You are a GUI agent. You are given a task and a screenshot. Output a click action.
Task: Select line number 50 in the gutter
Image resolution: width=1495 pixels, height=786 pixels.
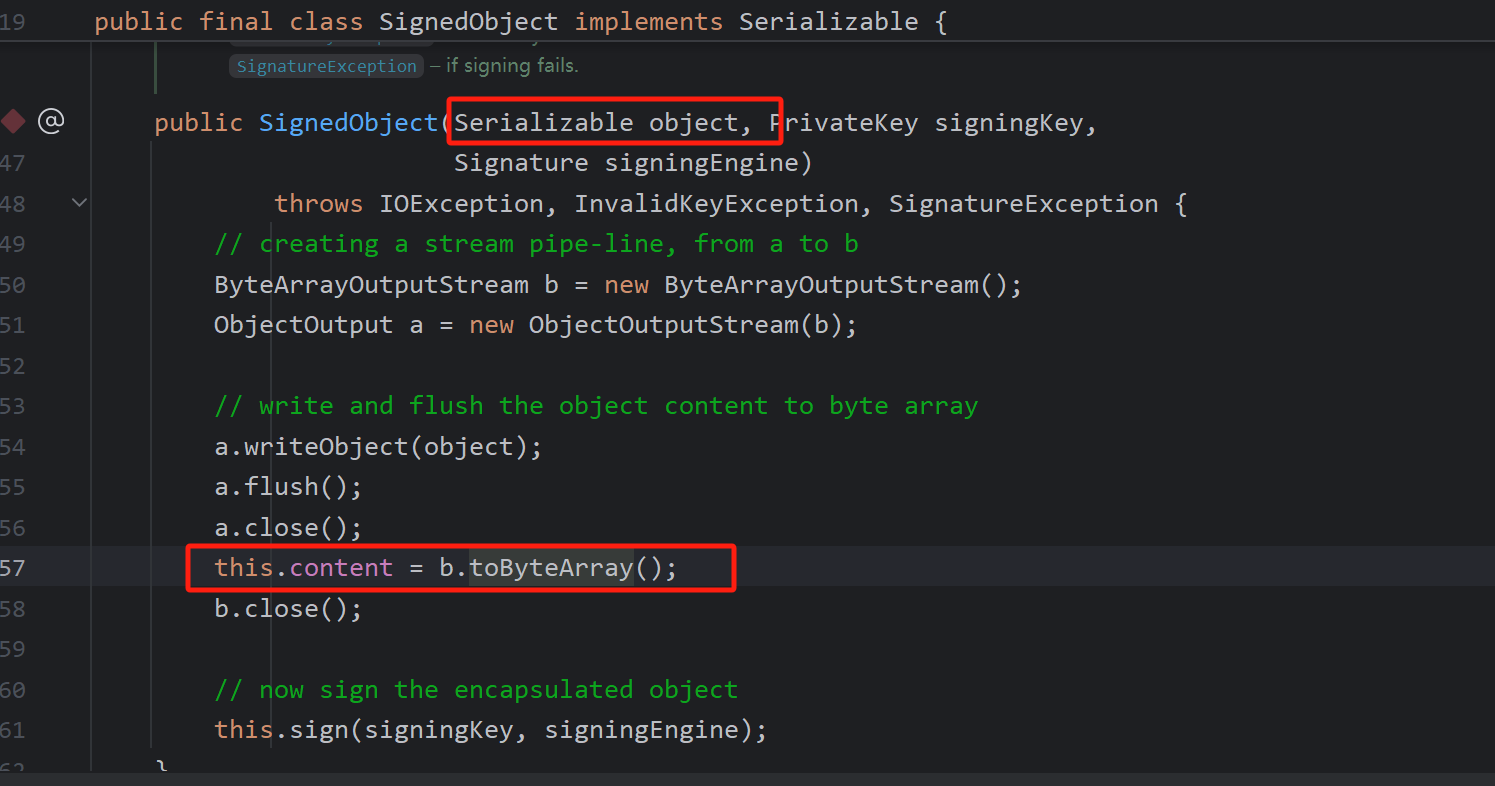[13, 285]
